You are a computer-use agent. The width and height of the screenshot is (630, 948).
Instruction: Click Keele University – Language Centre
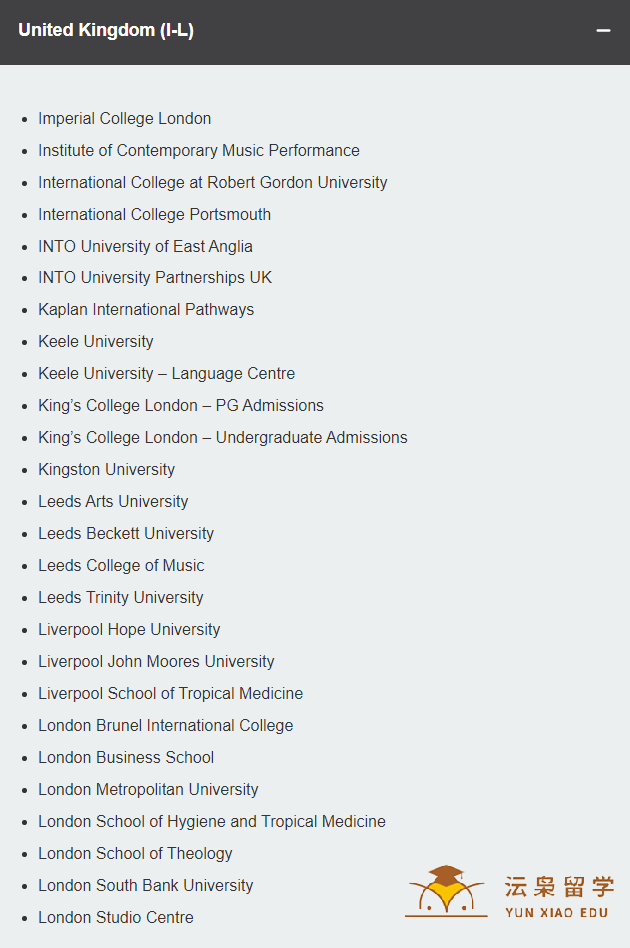pyautogui.click(x=167, y=374)
